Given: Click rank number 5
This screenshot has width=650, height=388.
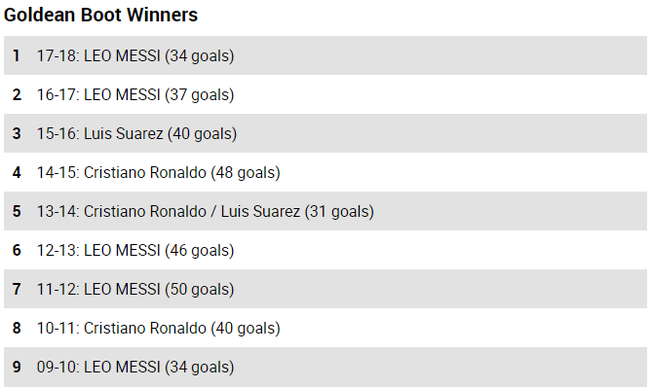Looking at the screenshot, I should 17,211.
